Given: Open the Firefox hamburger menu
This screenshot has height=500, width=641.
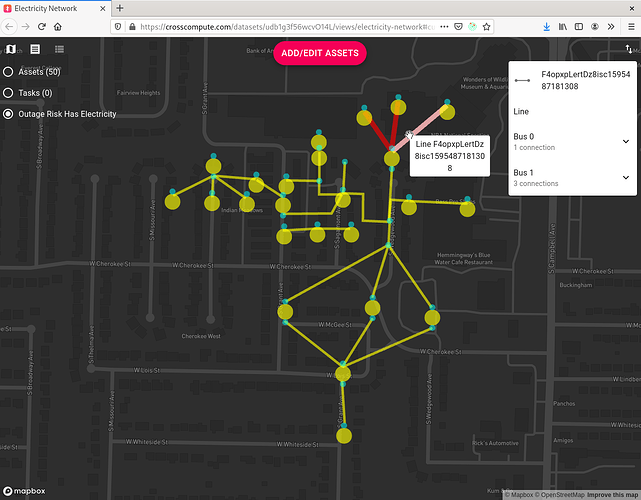Looking at the screenshot, I should click(631, 27).
